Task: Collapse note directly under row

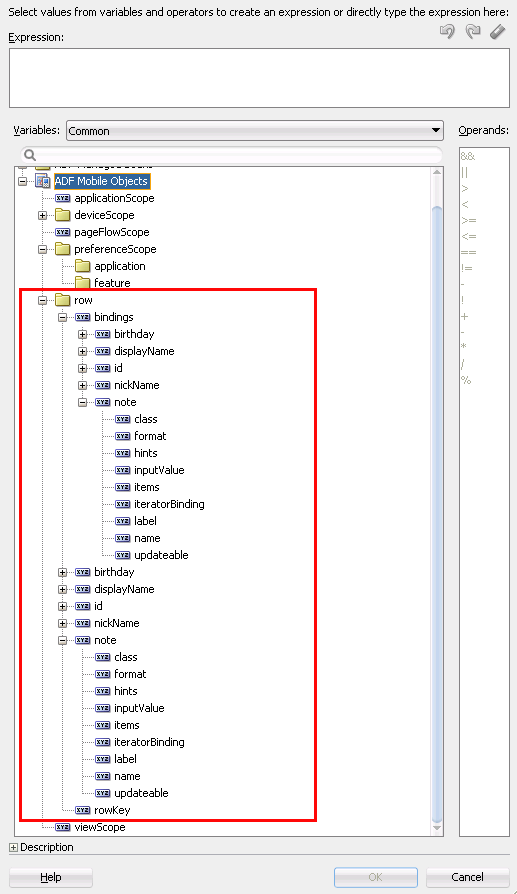Action: click(63, 640)
